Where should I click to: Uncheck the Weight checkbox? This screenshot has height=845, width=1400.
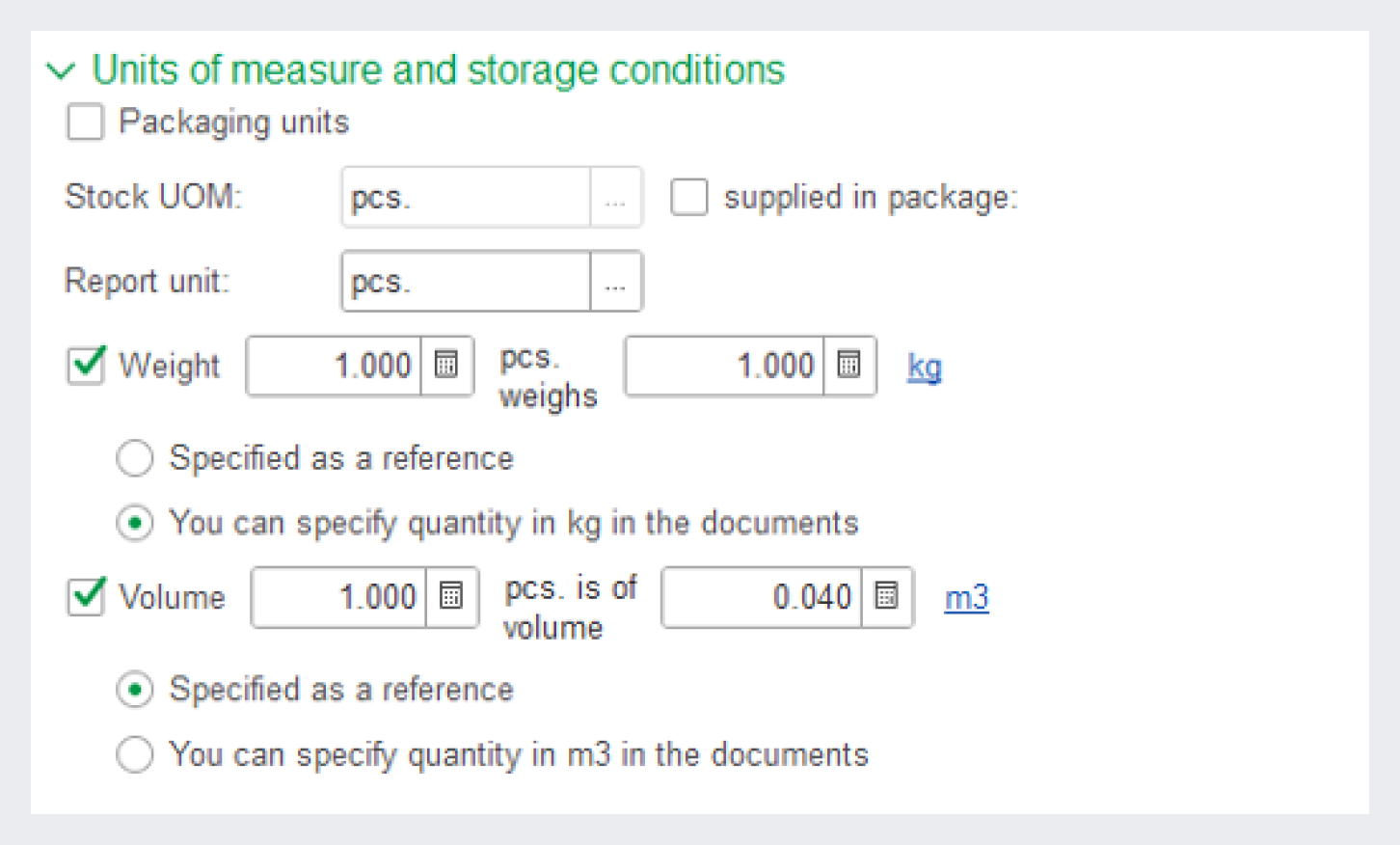pos(87,366)
